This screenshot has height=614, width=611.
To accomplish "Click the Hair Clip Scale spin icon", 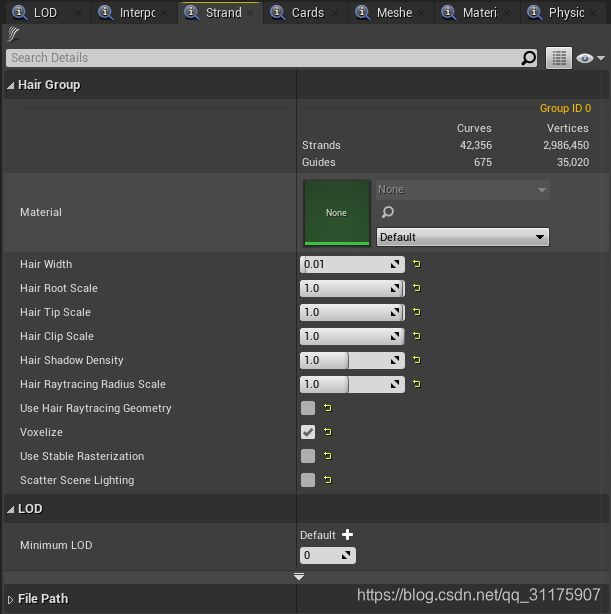I will [395, 336].
